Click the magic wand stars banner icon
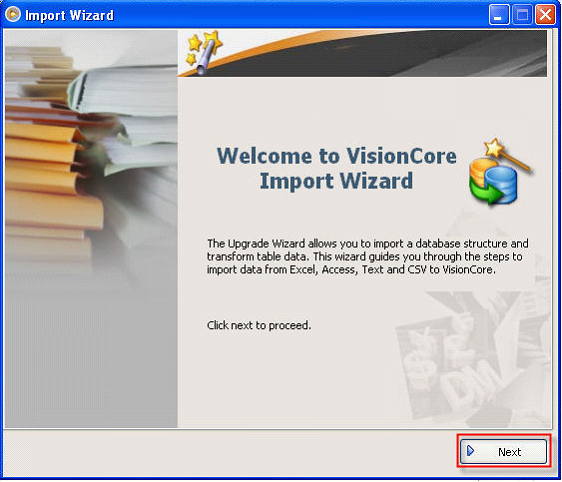 (x=204, y=53)
